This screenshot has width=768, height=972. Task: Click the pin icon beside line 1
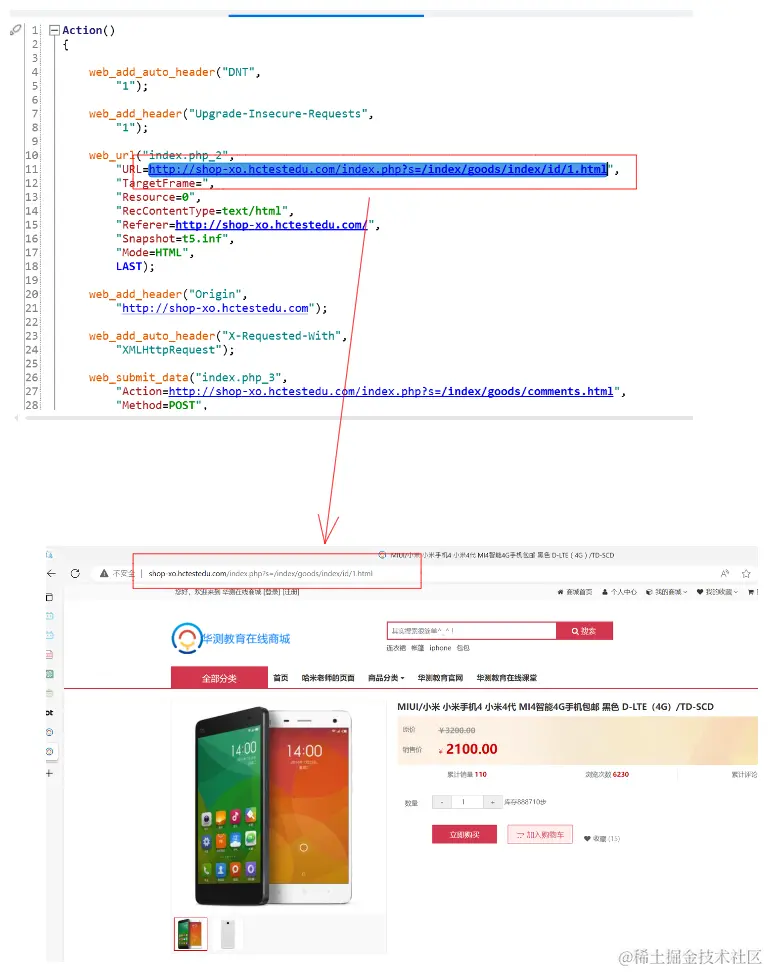coord(15,29)
